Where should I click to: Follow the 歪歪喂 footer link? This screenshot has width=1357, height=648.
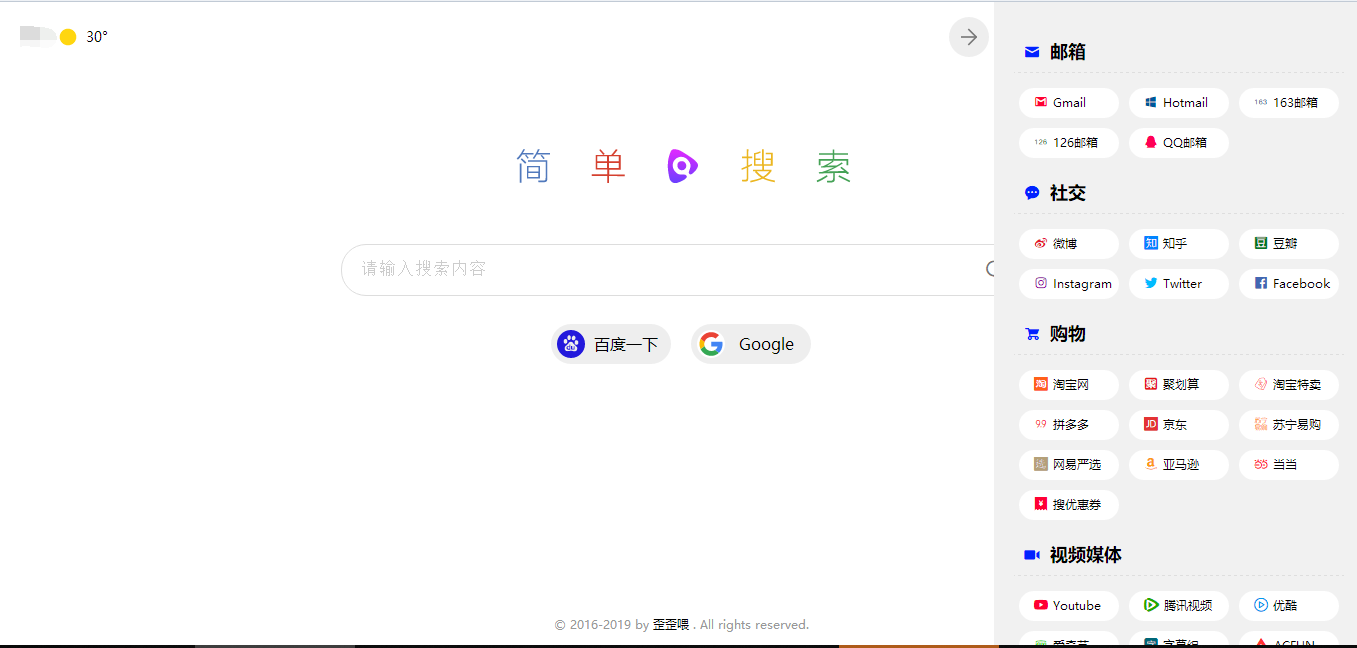[x=671, y=625]
